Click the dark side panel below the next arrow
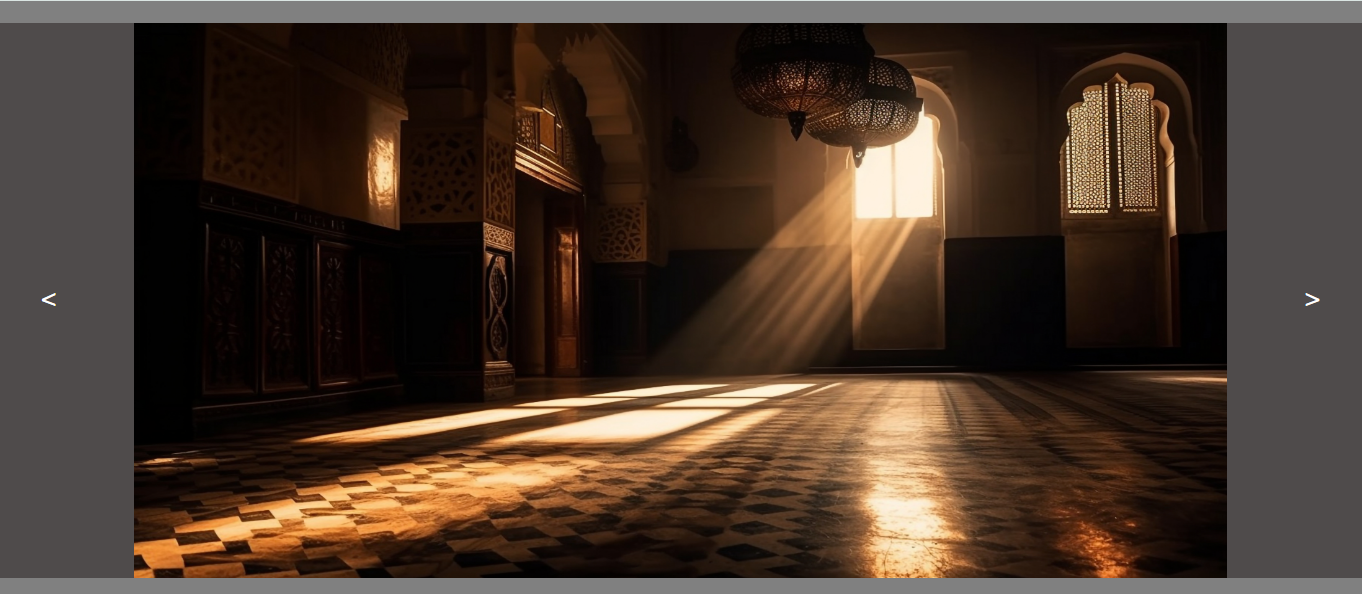 click(x=1294, y=450)
